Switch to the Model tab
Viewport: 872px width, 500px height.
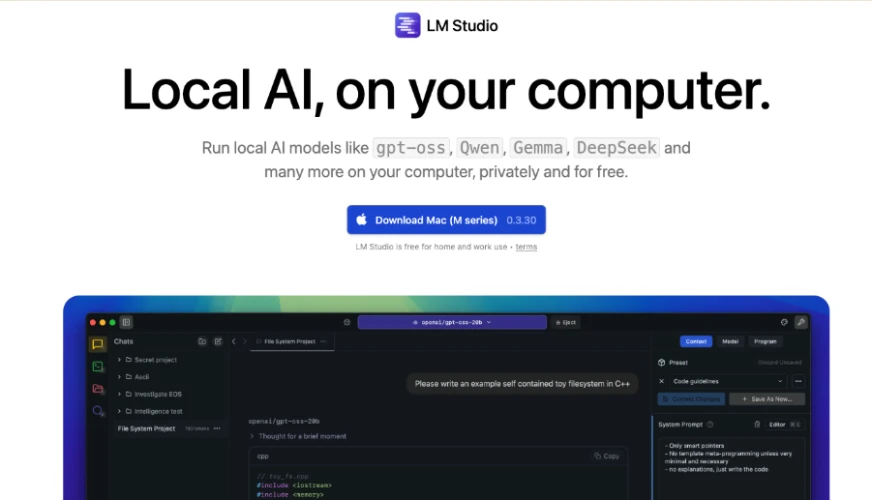coord(731,342)
